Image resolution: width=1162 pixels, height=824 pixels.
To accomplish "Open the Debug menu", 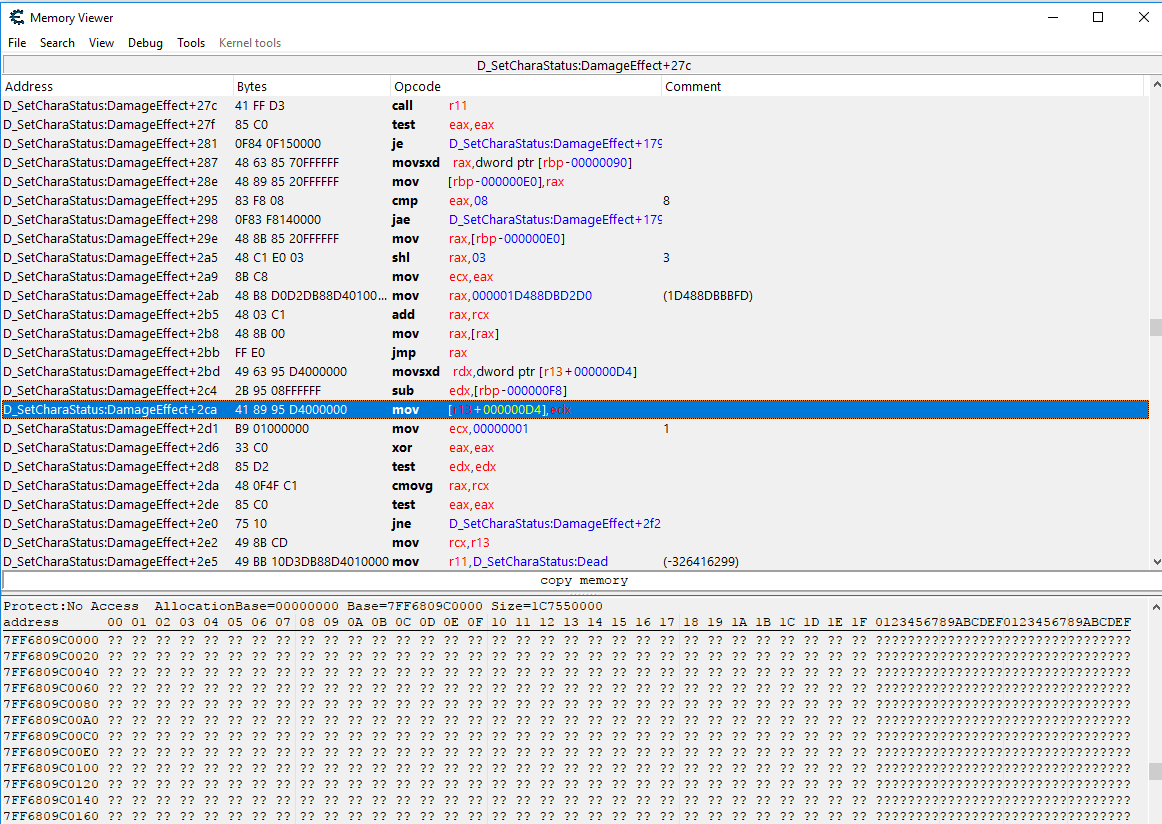I will (145, 43).
